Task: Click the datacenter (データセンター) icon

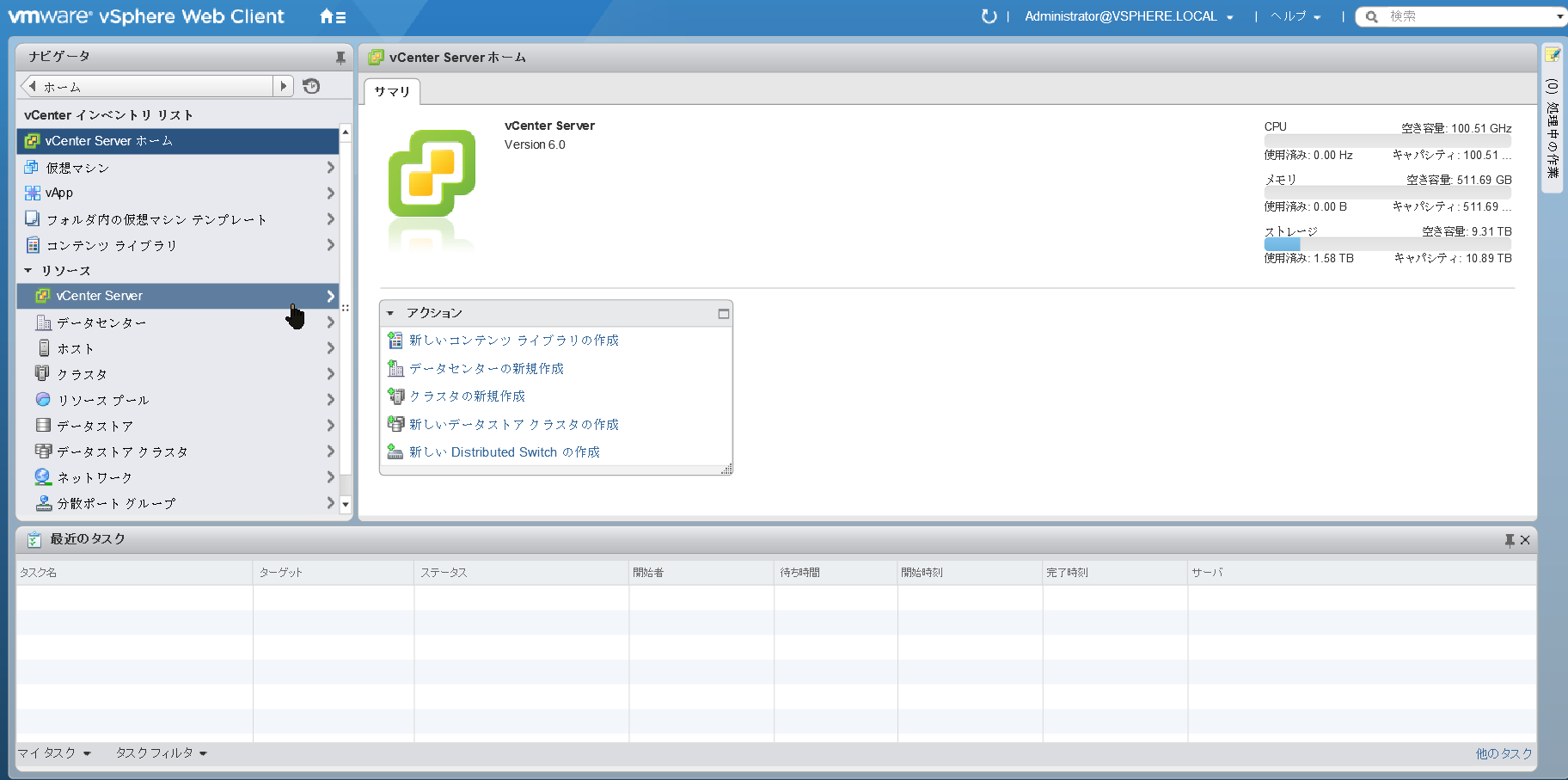Action: [x=43, y=322]
